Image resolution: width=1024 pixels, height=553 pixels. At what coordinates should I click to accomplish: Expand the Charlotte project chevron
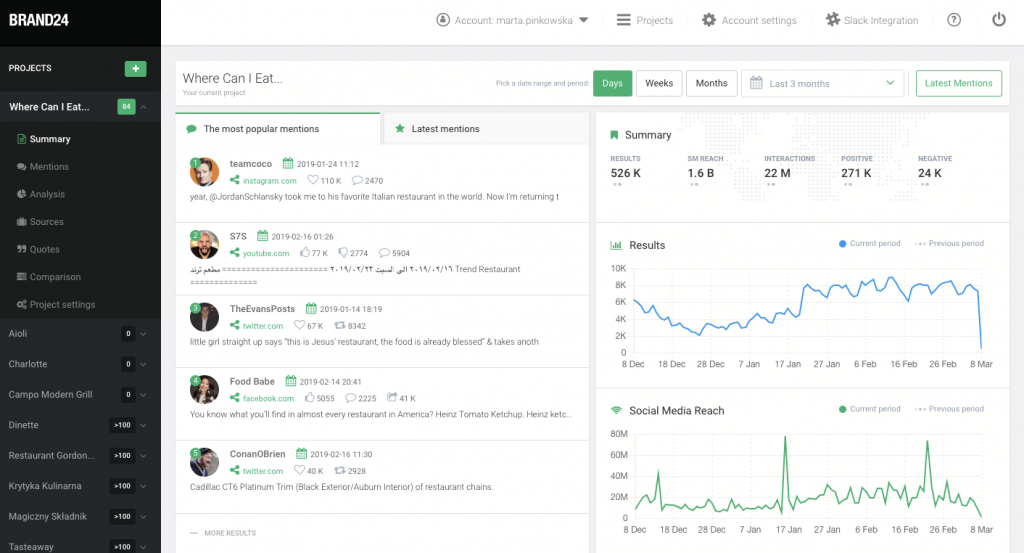143,364
